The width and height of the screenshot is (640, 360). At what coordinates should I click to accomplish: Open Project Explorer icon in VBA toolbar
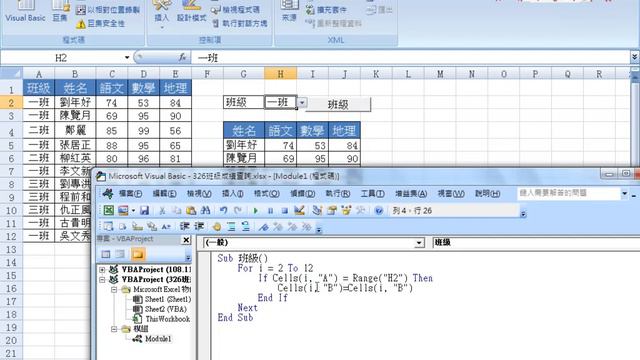point(317,211)
